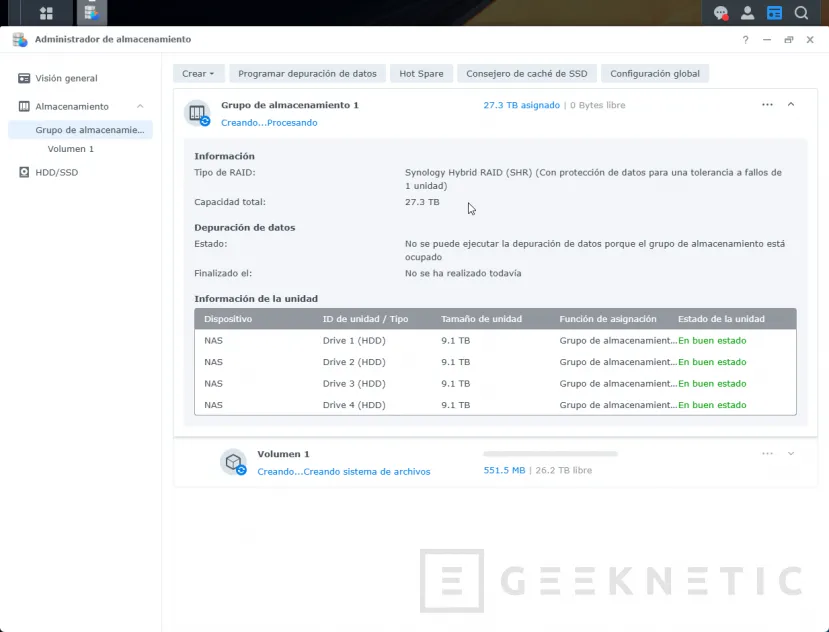Open the DSM main menu grid icon
This screenshot has width=829, height=632.
(46, 13)
